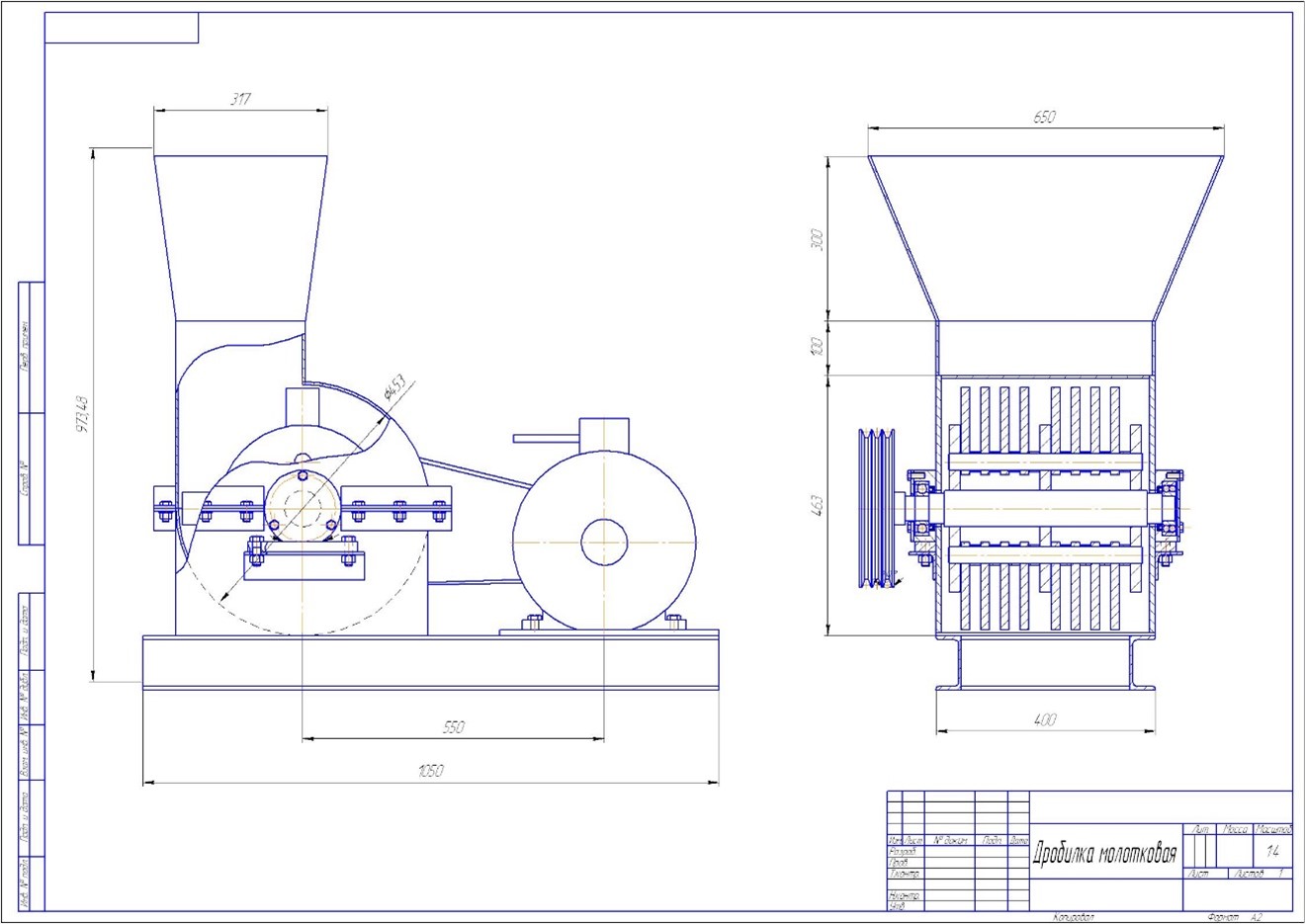
Task: Click the № докум. column header
Action: click(x=950, y=841)
